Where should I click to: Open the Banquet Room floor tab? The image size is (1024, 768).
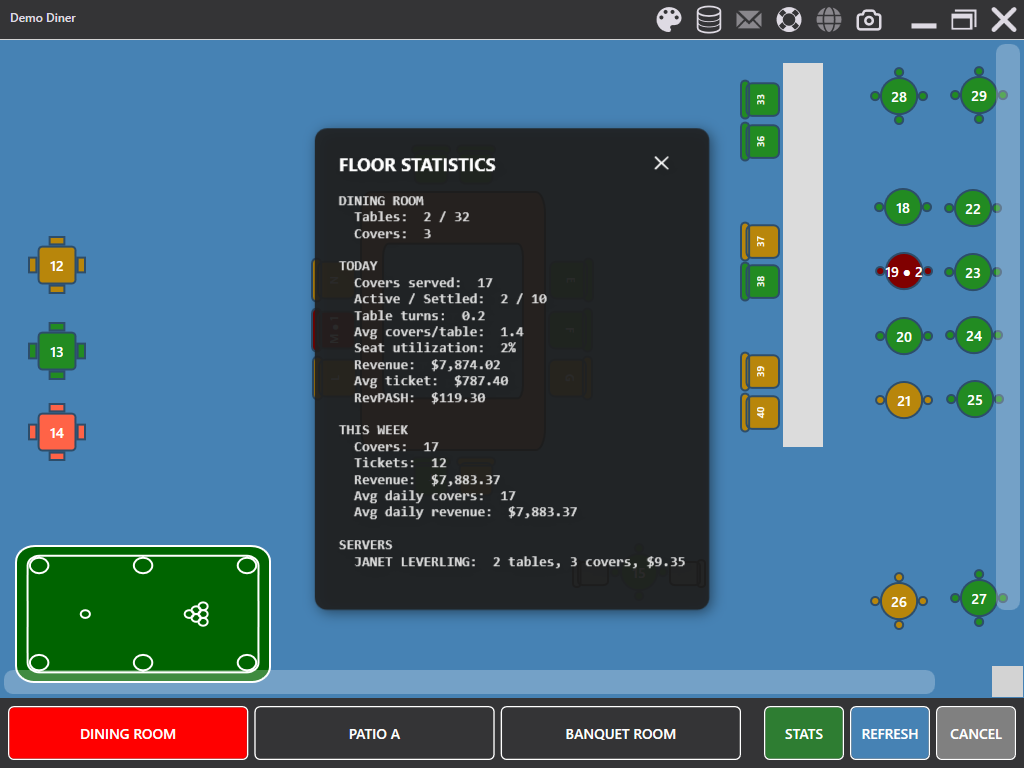[620, 734]
